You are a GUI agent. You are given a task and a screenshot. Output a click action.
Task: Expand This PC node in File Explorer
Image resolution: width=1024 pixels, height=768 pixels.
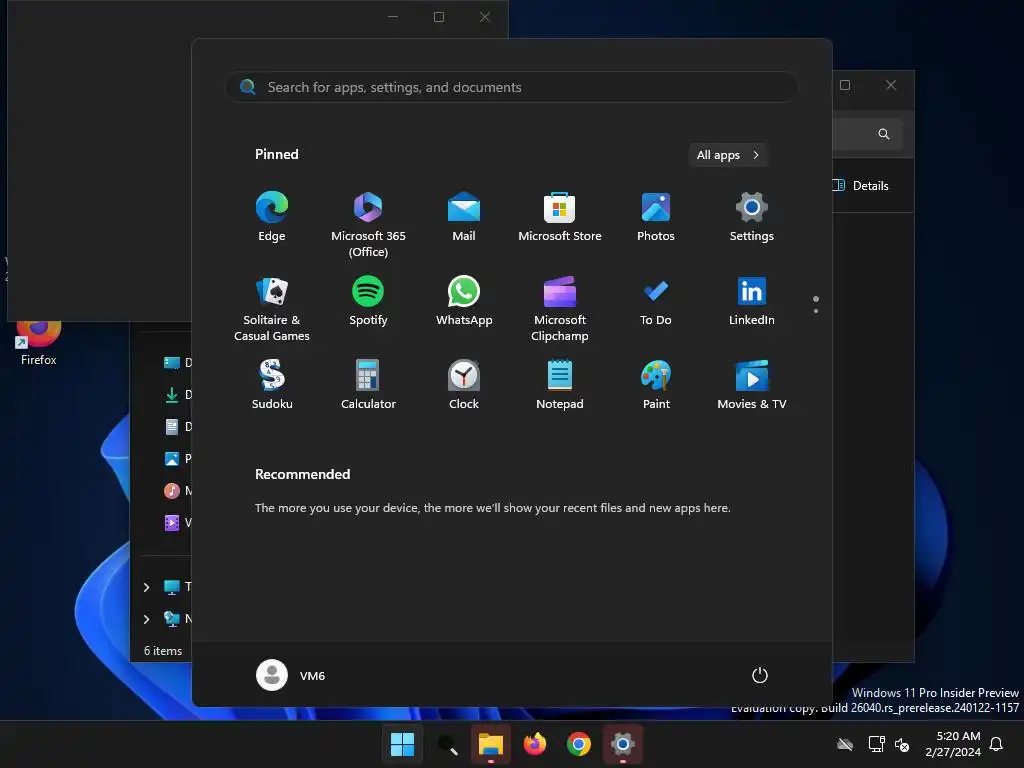pos(146,587)
